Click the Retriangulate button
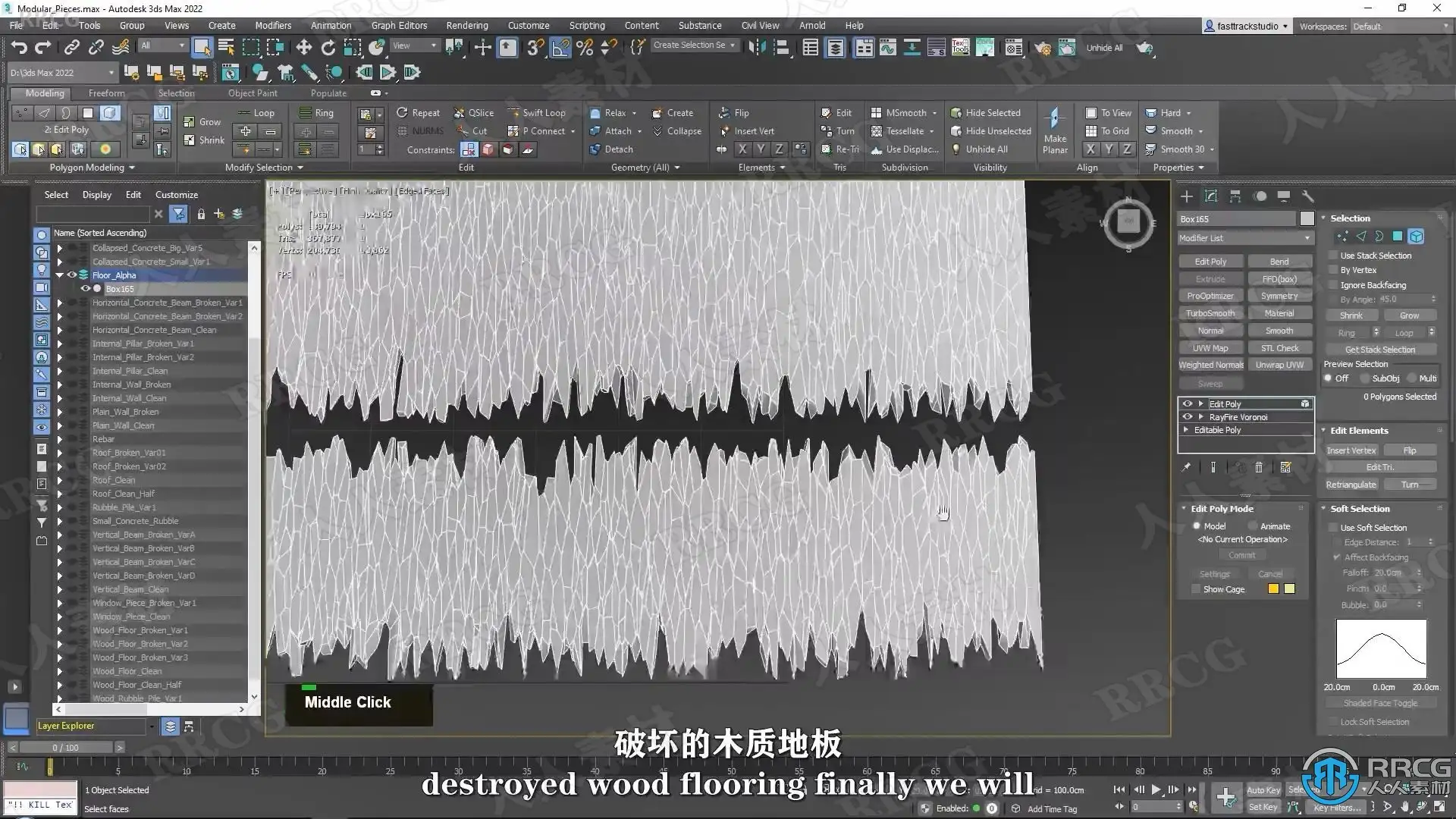 [1351, 485]
